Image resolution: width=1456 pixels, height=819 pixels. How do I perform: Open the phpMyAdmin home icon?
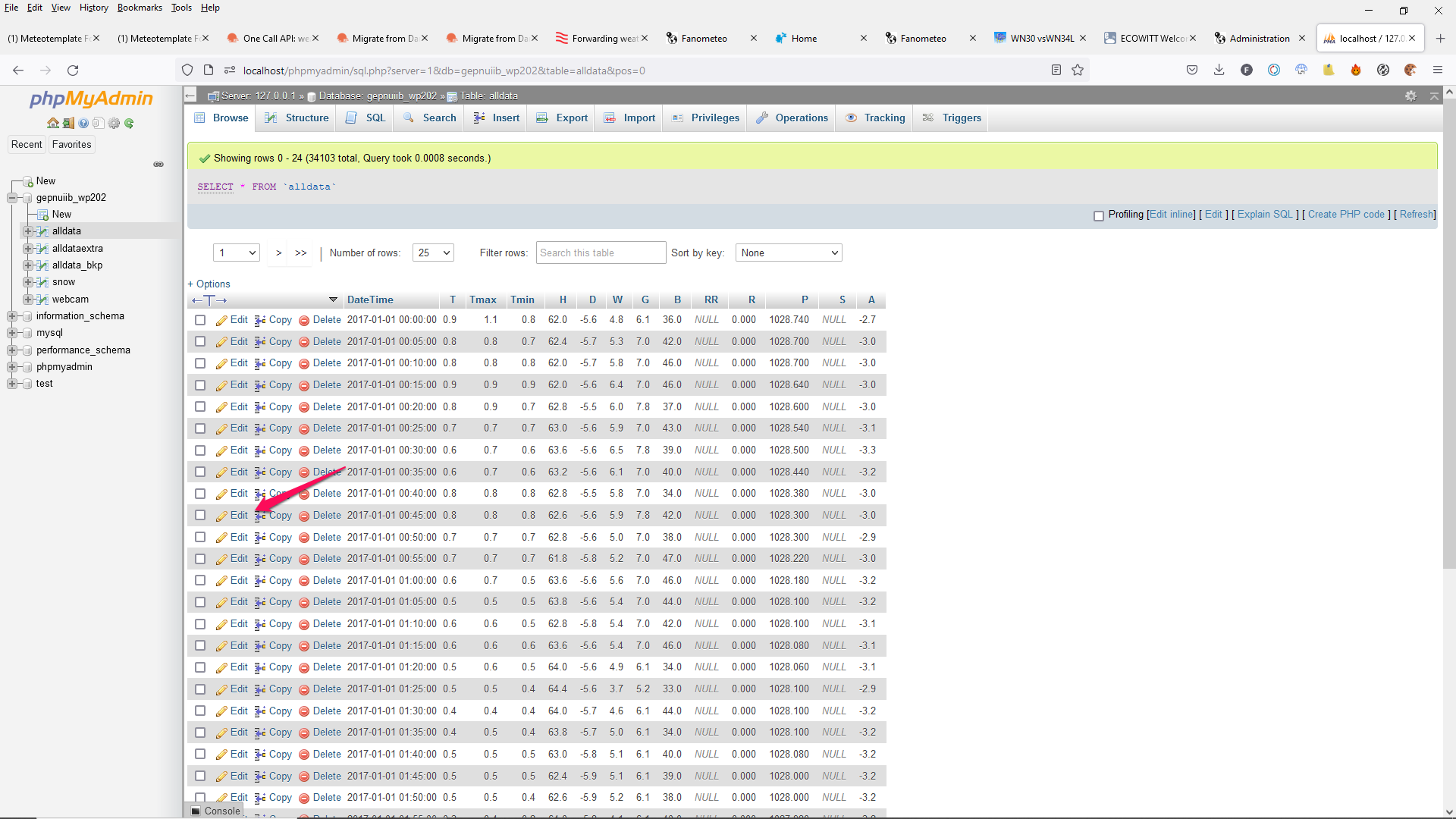tap(53, 123)
